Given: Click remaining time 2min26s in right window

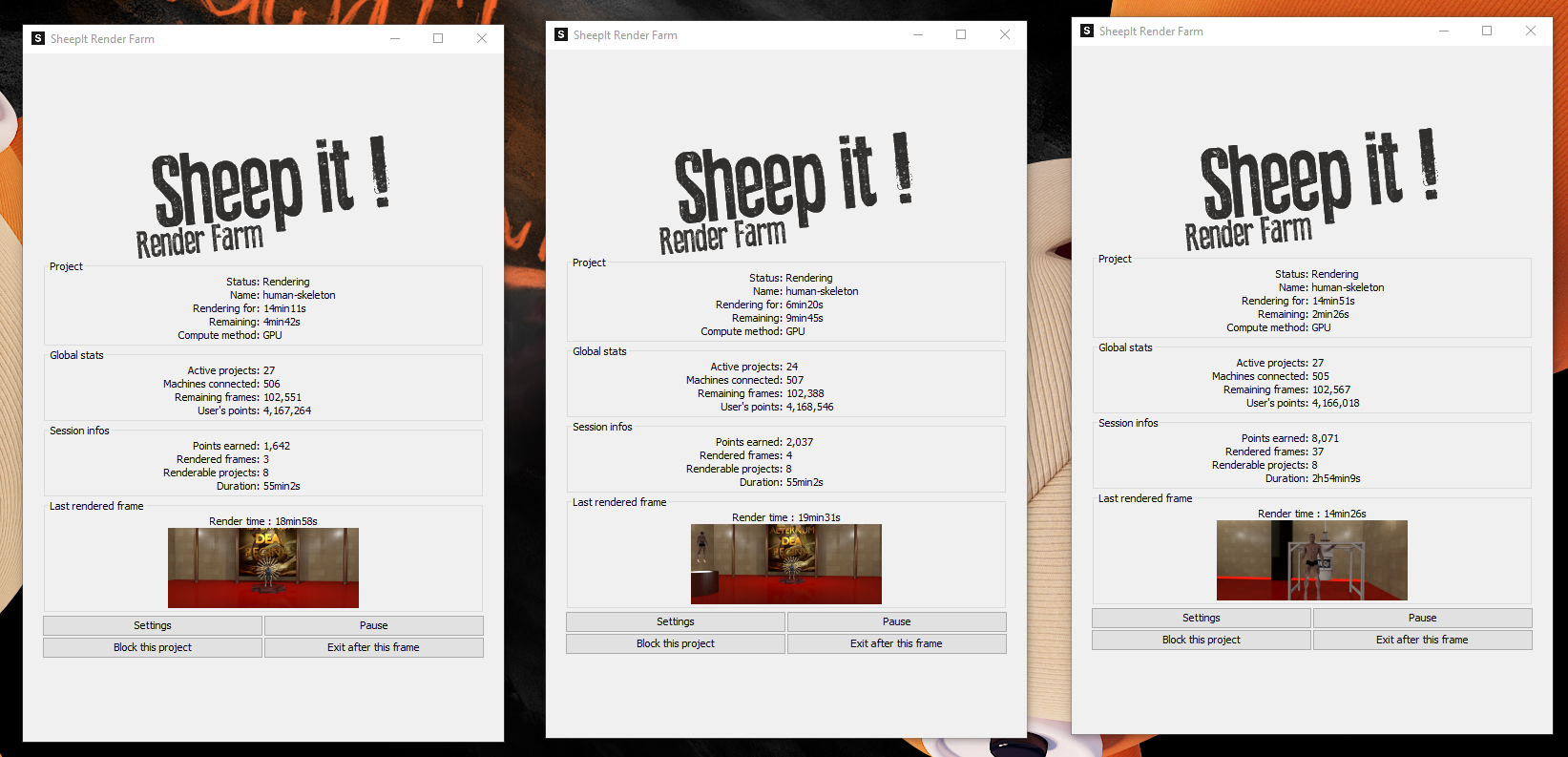Looking at the screenshot, I should pos(1330,314).
